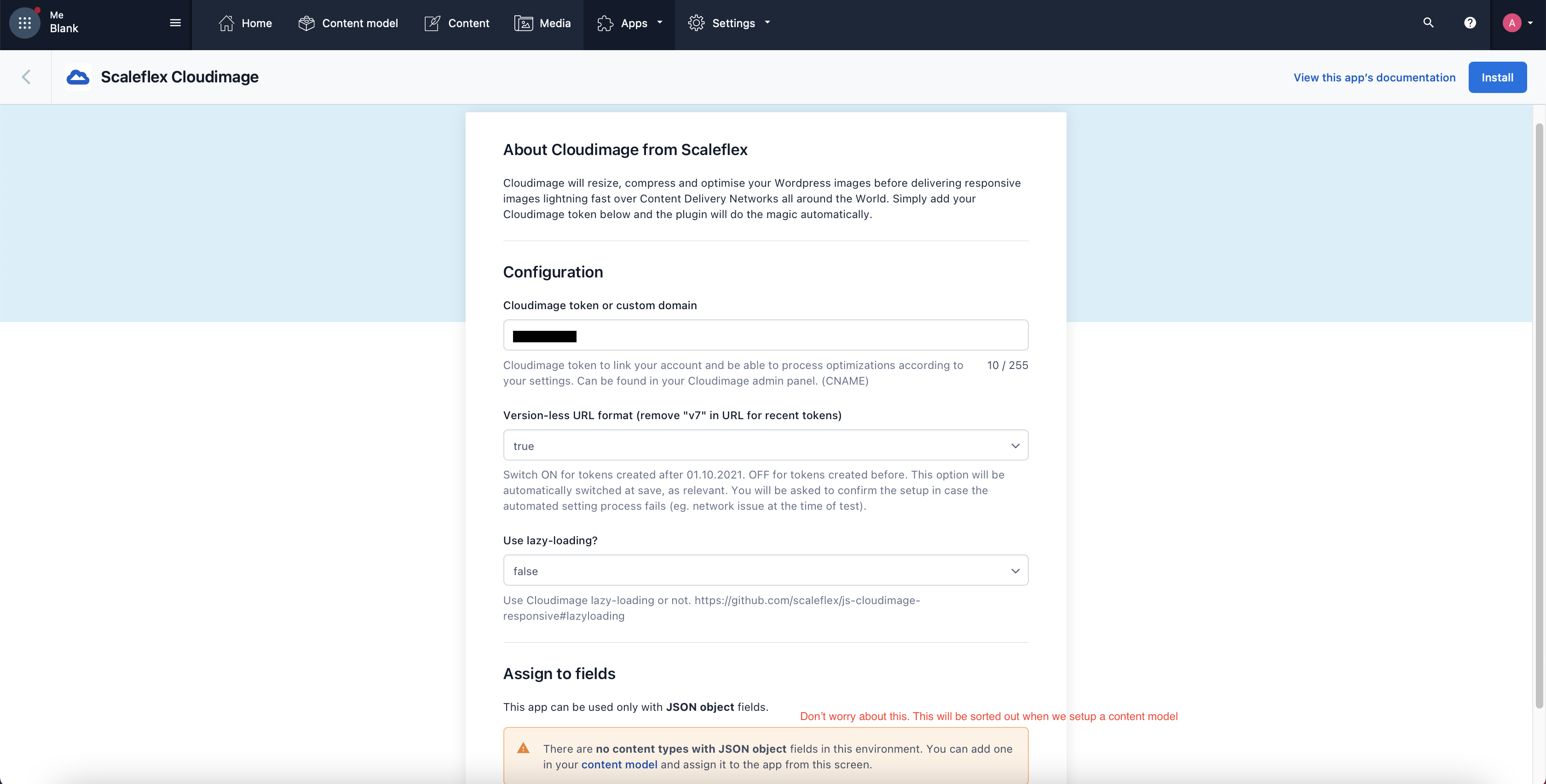The height and width of the screenshot is (784, 1546).
Task: Follow the content model link
Action: click(619, 764)
